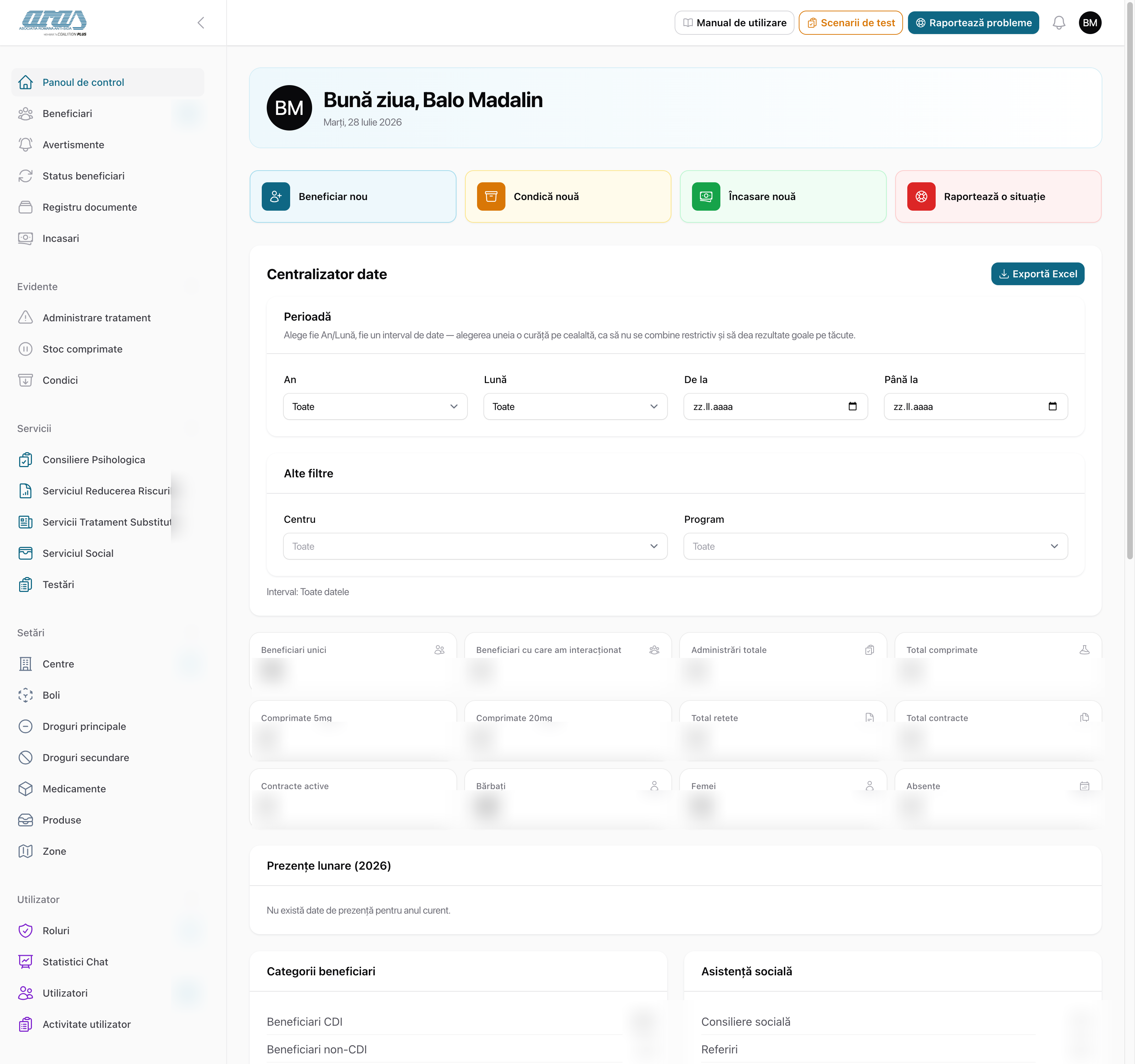
Task: Click the Administrări totale clipboard icon
Action: point(870,650)
